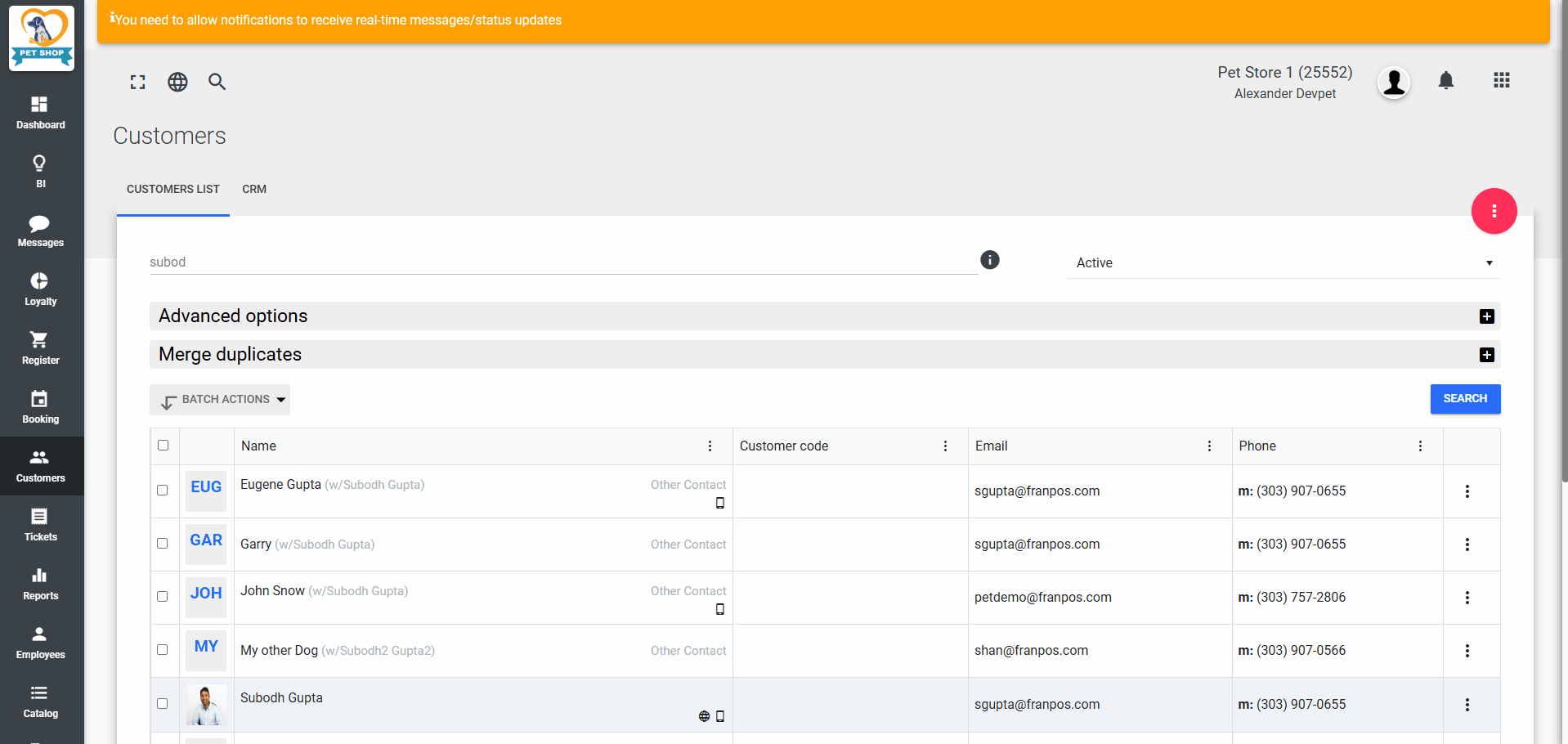
Task: Check the My other Dog row checkbox
Action: point(163,650)
